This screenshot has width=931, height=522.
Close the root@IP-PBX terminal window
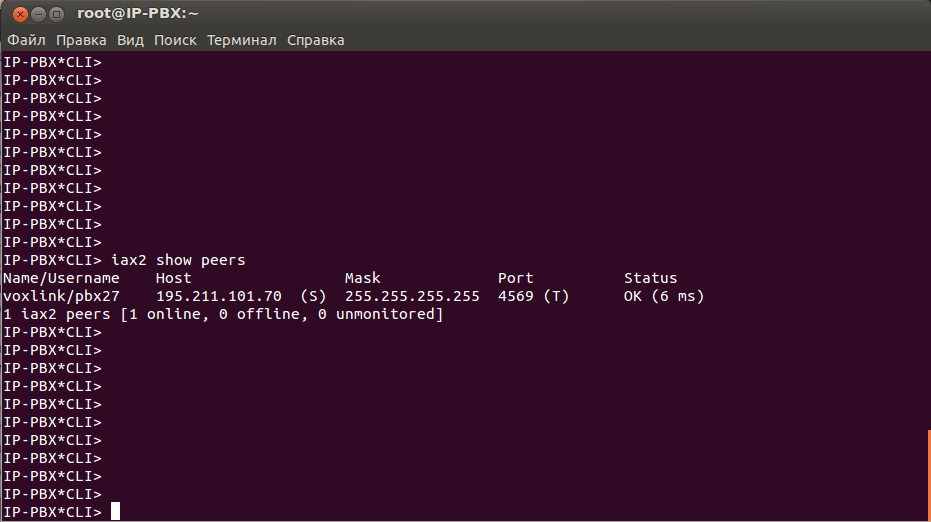18,14
